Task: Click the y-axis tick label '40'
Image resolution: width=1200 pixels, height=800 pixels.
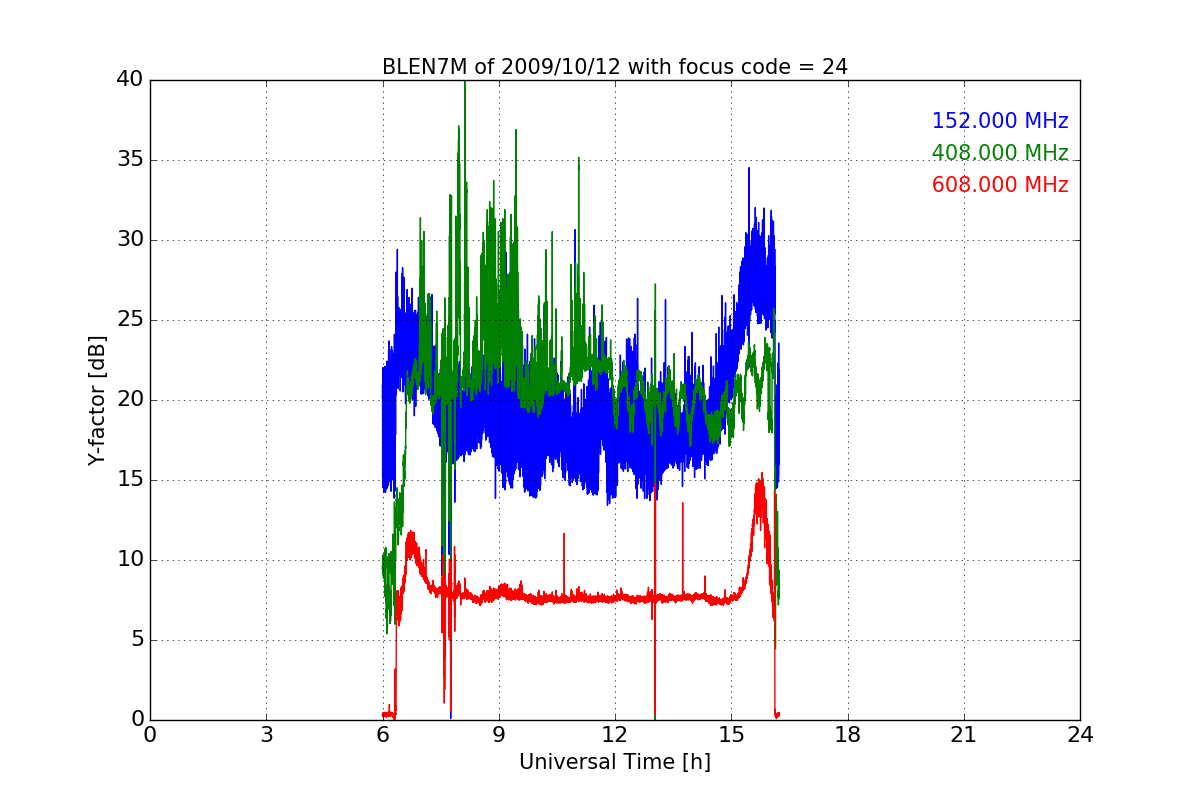Action: 130,80
